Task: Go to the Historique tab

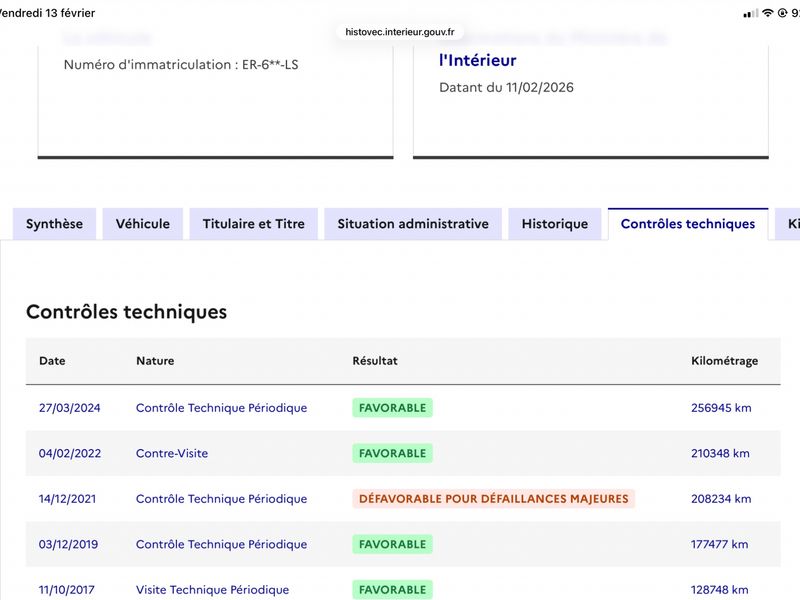Action: pos(555,224)
